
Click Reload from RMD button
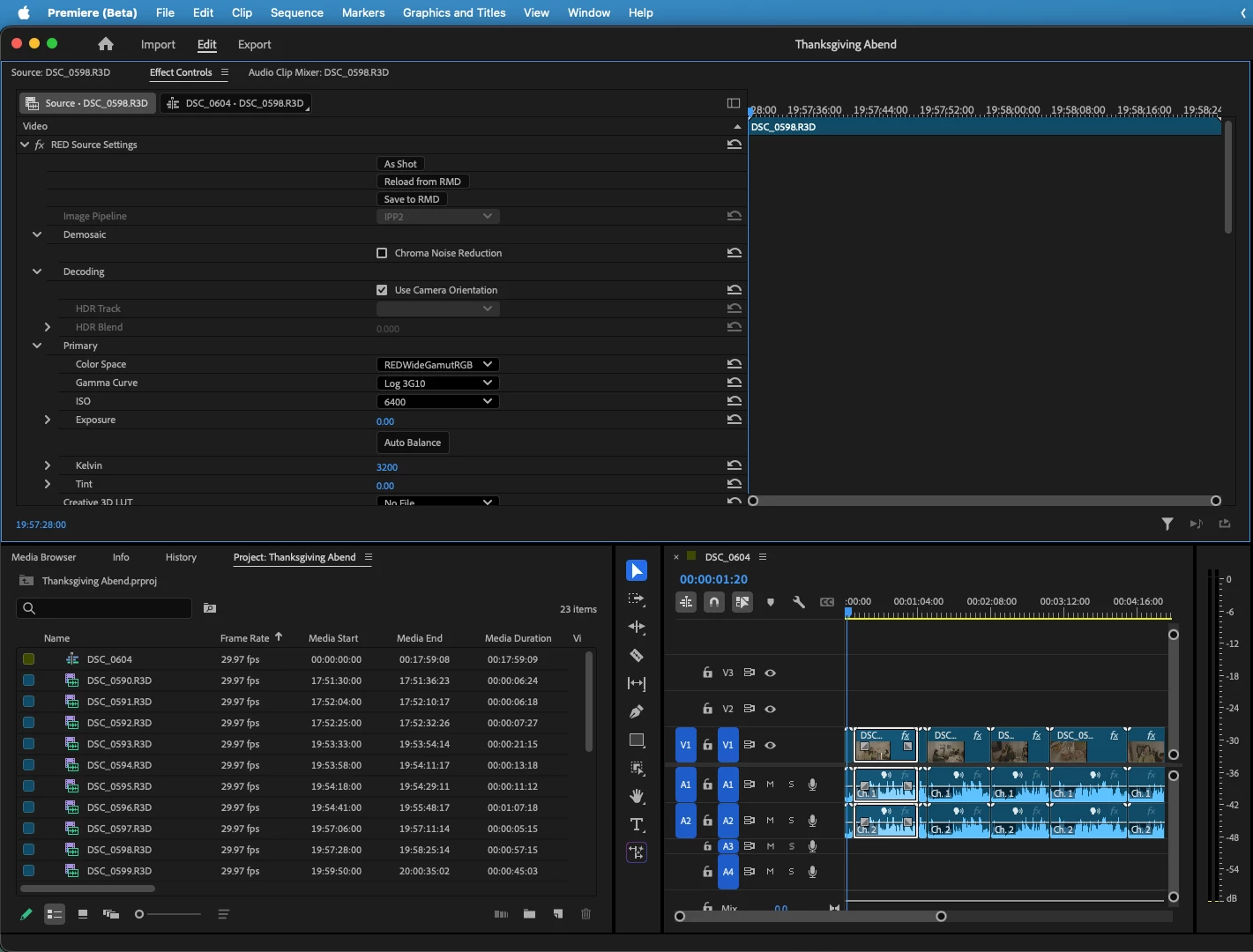(422, 182)
